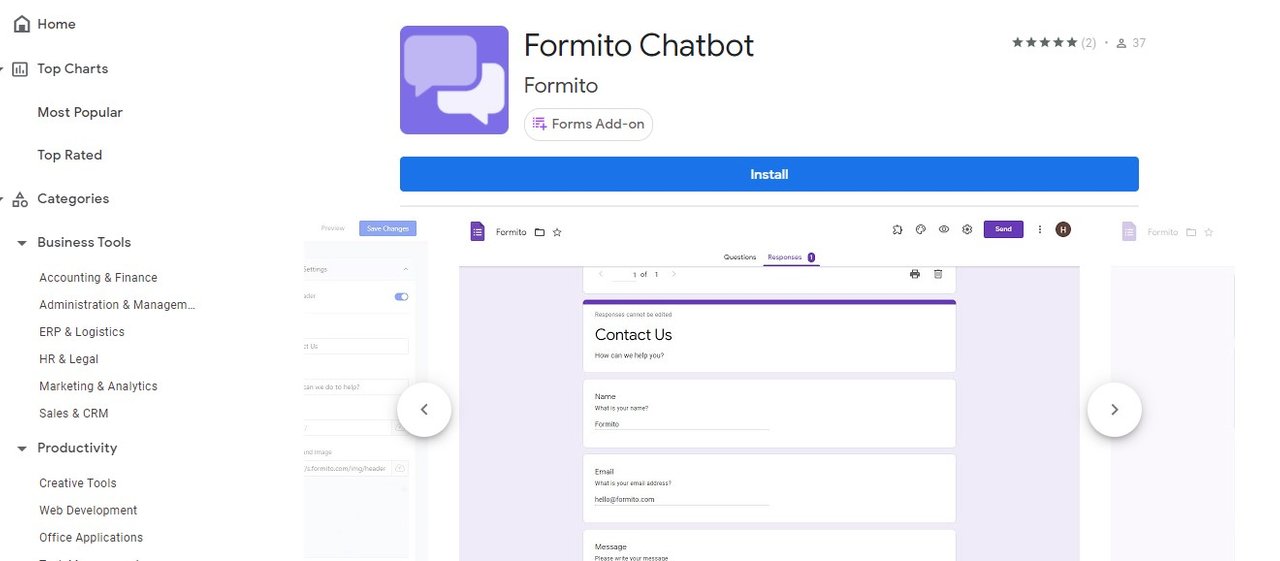This screenshot has width=1280, height=561.
Task: Click the Categories shapes icon
Action: point(21,199)
